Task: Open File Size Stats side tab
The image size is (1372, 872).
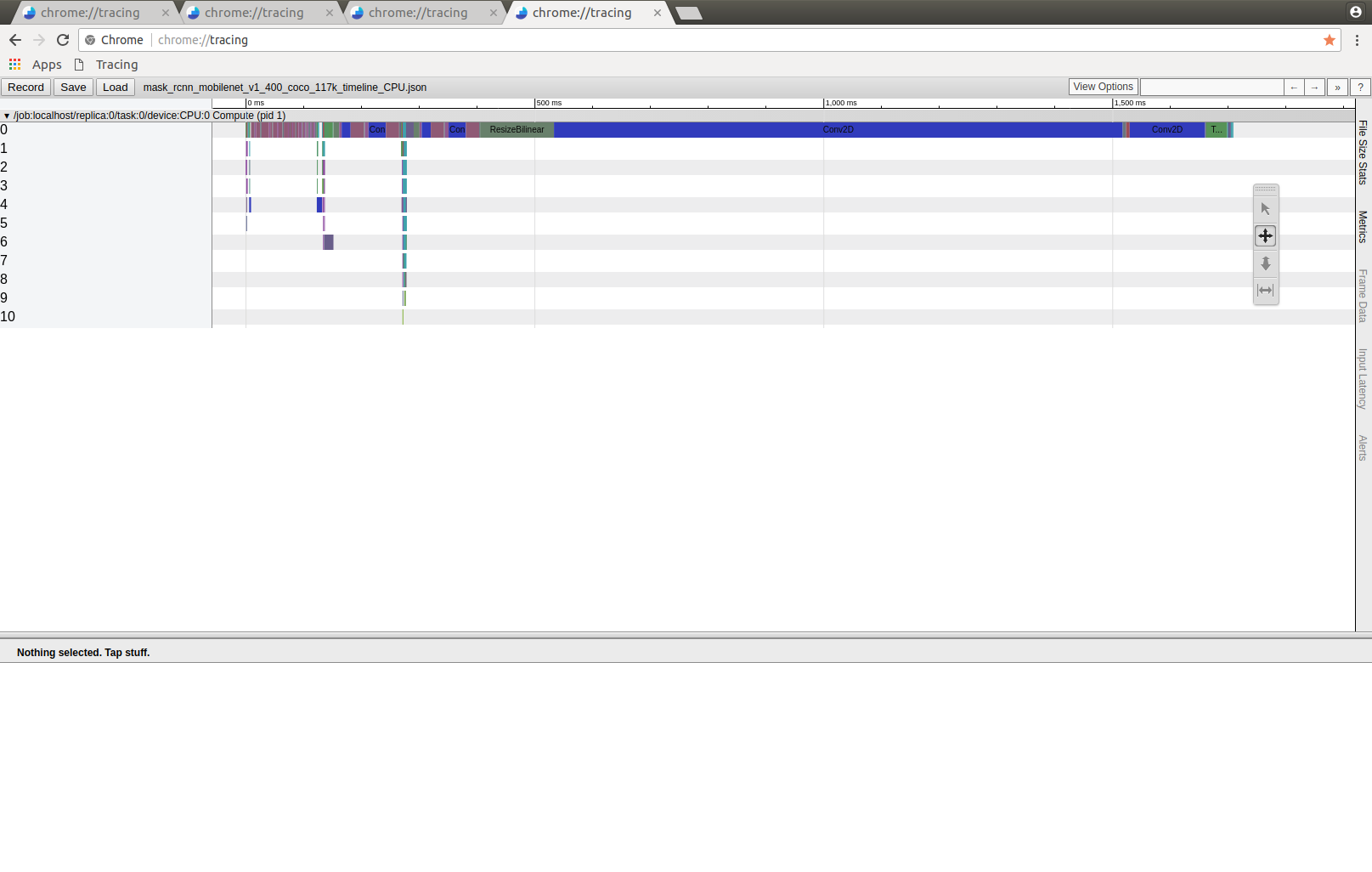Action: click(1363, 152)
